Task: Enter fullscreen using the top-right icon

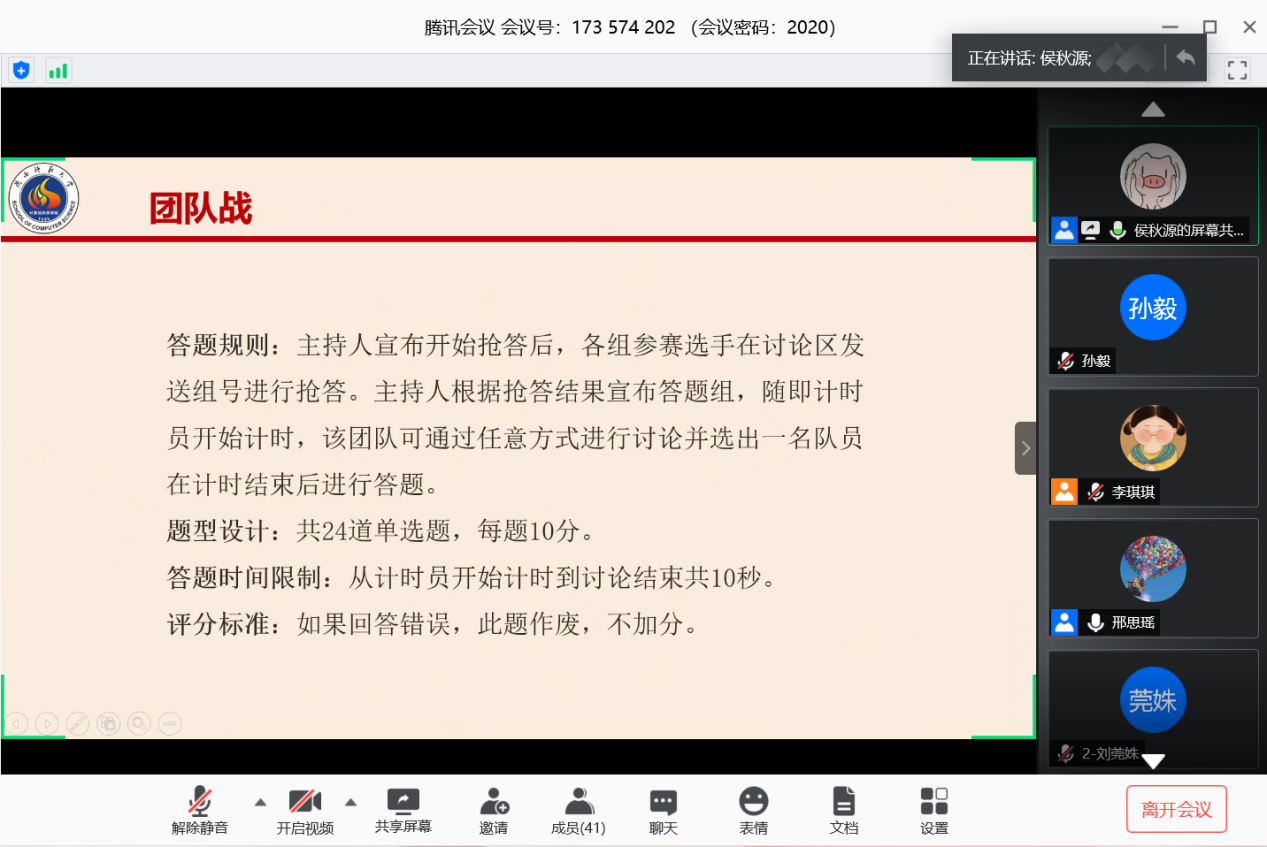Action: tap(1237, 70)
